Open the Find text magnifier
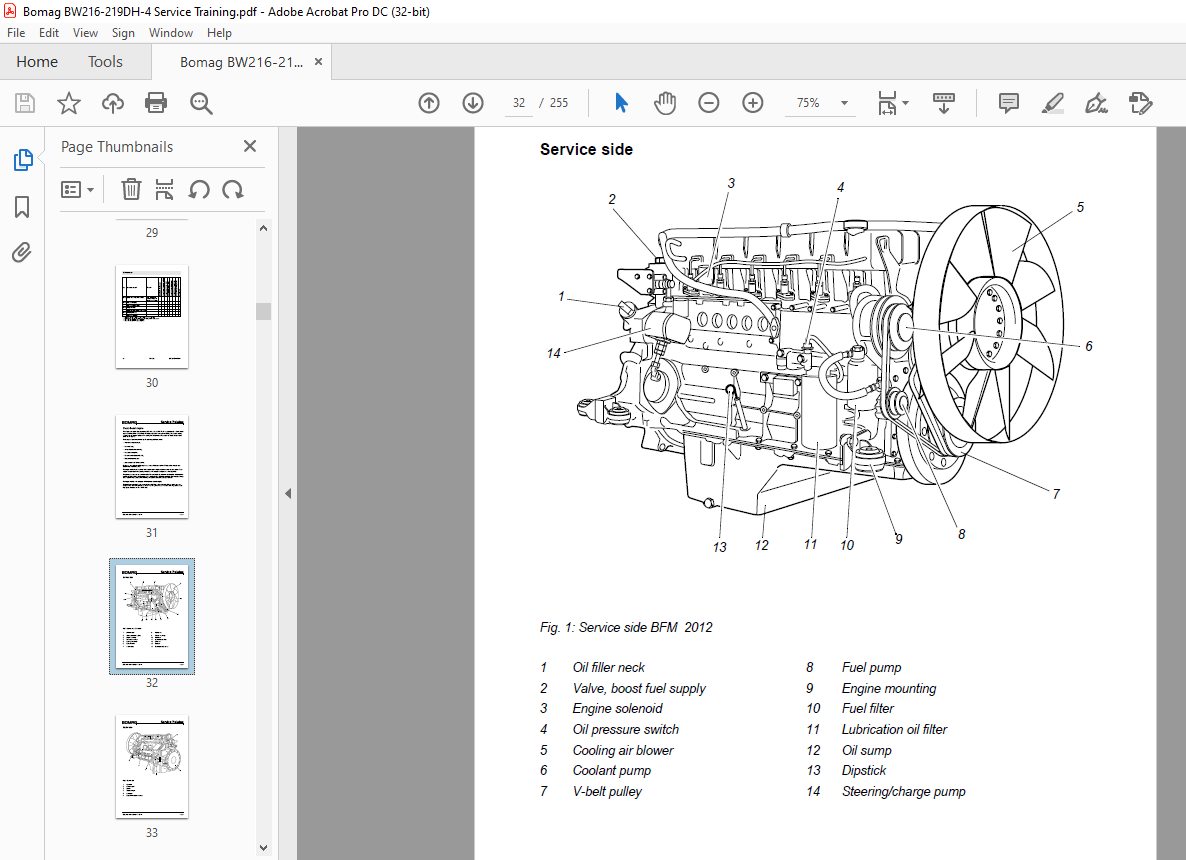The height and width of the screenshot is (860, 1186). pos(201,104)
